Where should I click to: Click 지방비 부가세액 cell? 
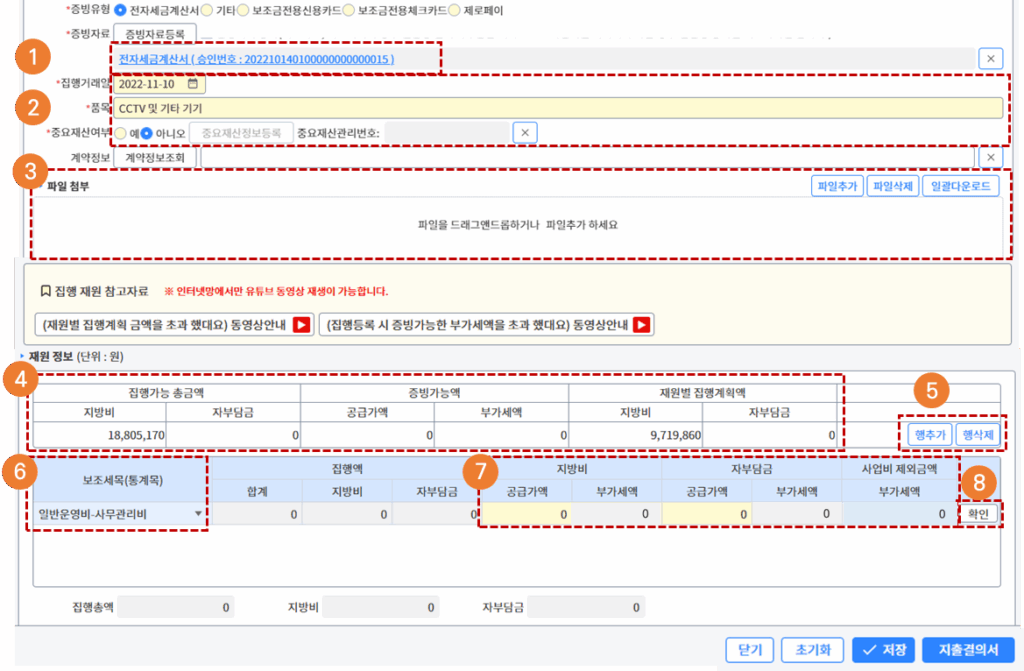[616, 514]
